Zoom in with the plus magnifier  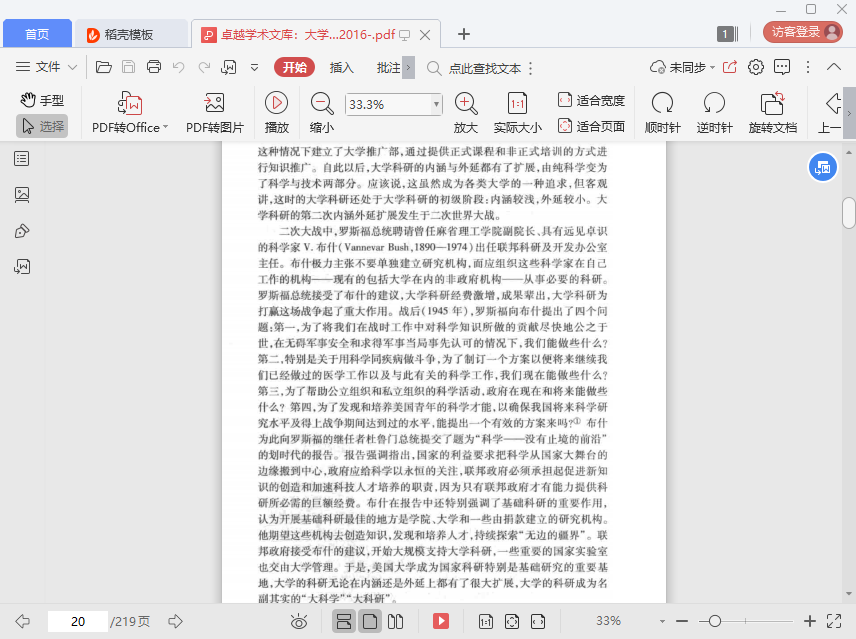click(466, 113)
